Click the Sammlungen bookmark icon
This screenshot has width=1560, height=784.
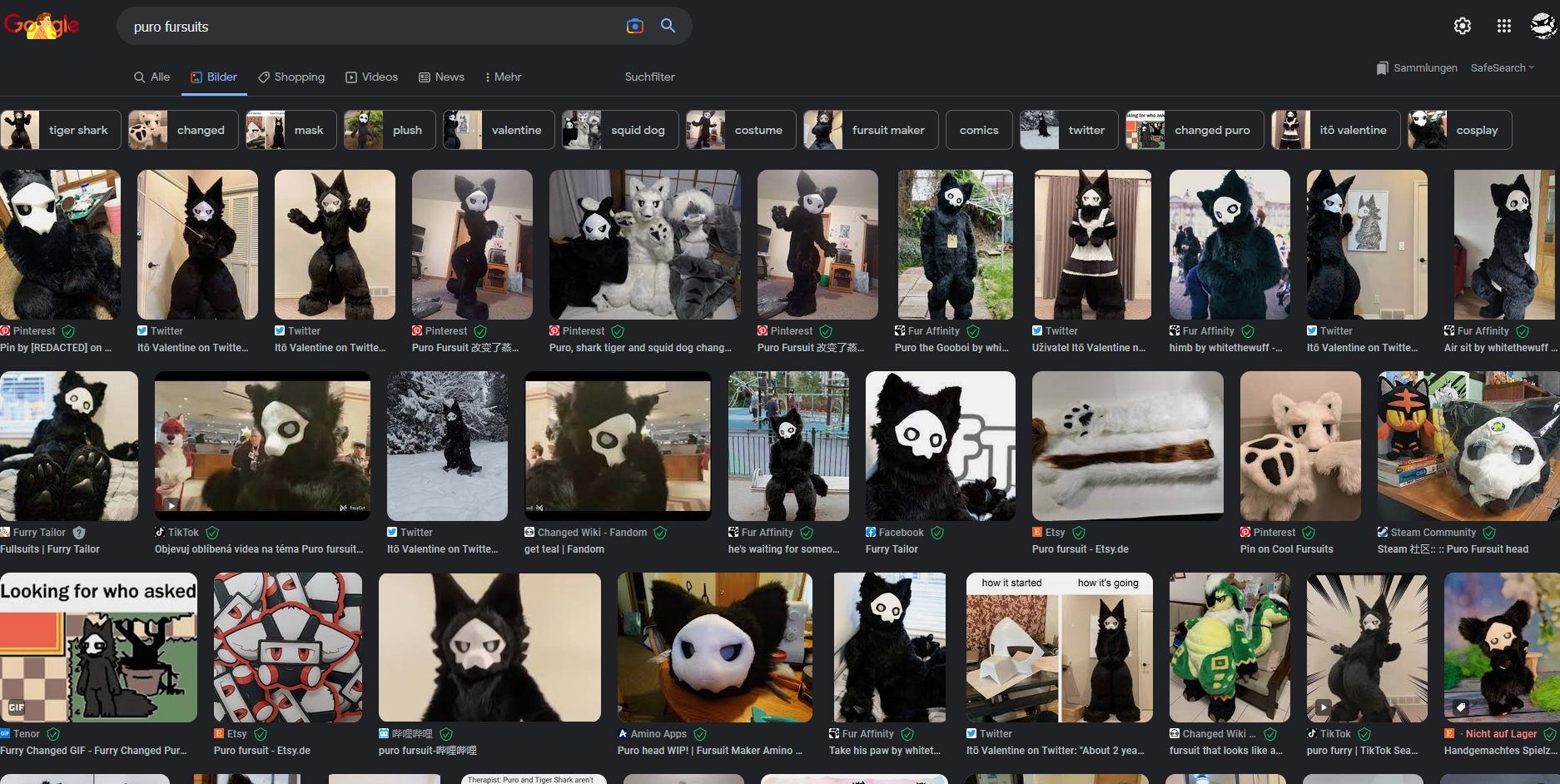1382,68
